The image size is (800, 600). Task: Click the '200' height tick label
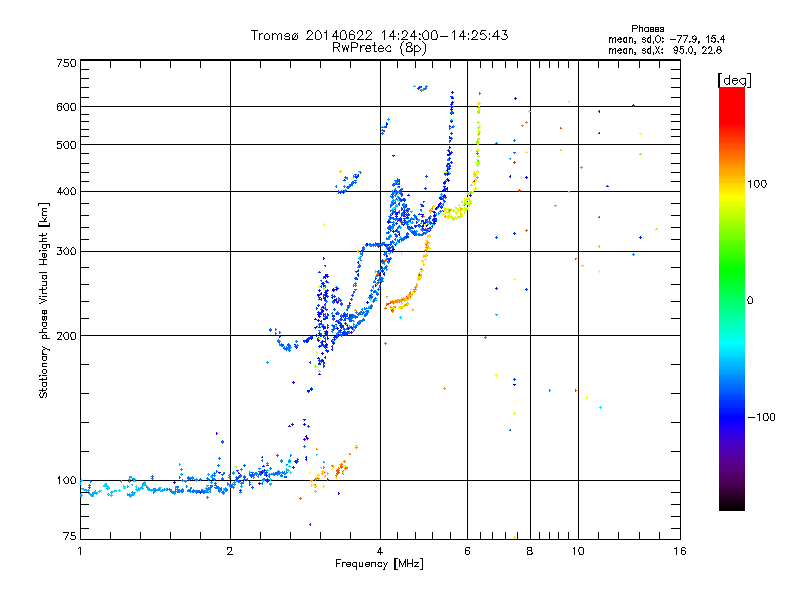pyautogui.click(x=66, y=336)
